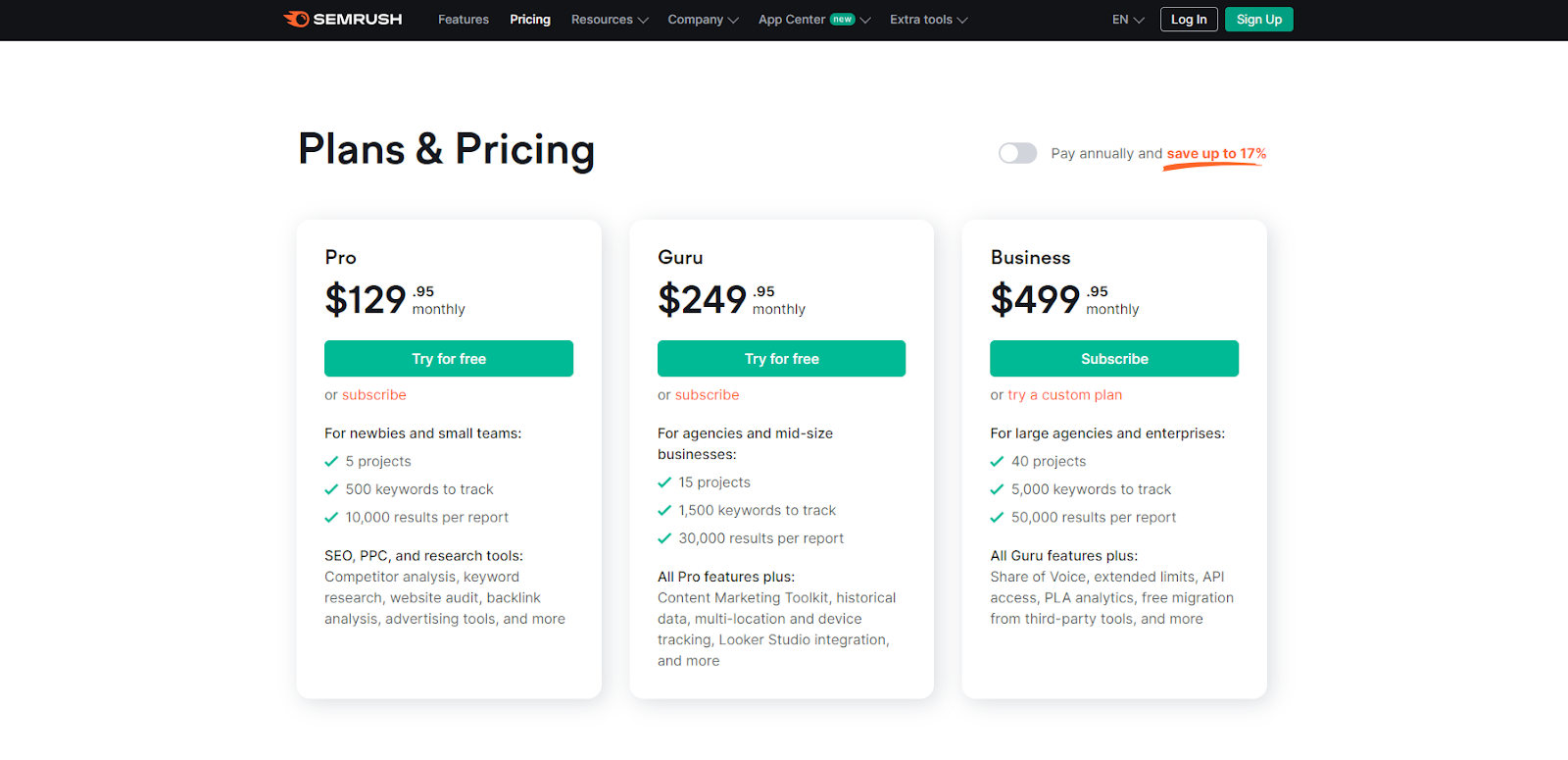The width and height of the screenshot is (1568, 760).
Task: Click the checkmark beside 50,000 results per report
Action: pyautogui.click(x=997, y=518)
